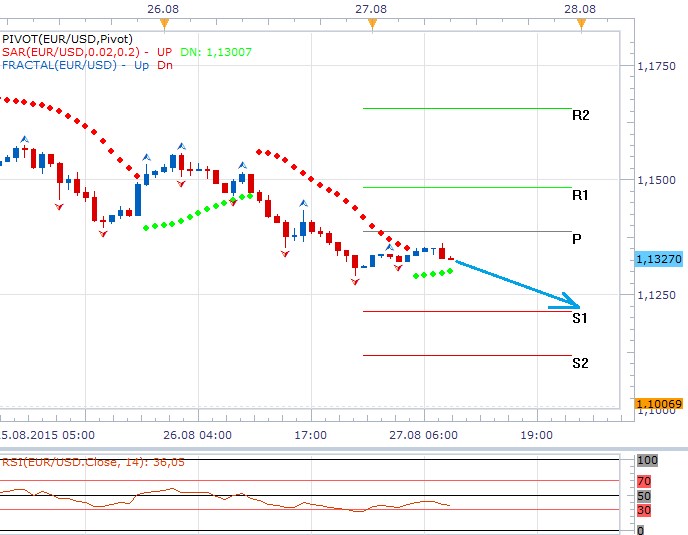Viewport: 688px width, 535px height.
Task: Click the S1 support level label
Action: (580, 318)
